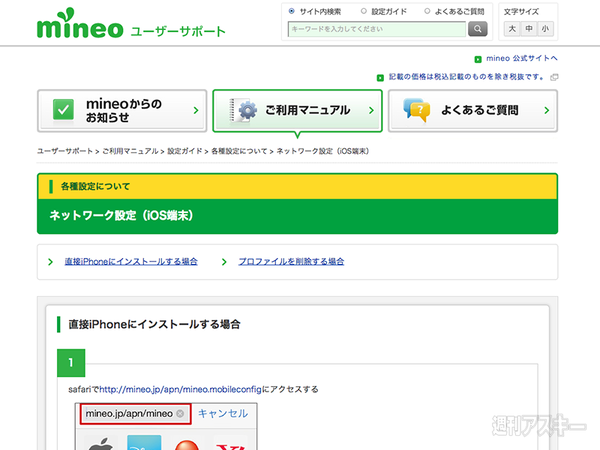
Task: Click the search magnifier button
Action: click(x=478, y=29)
